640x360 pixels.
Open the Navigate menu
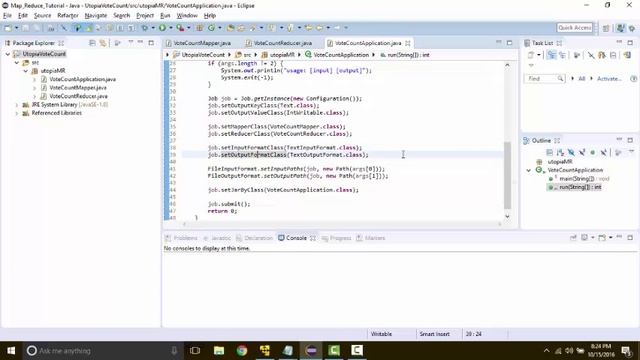pos(96,16)
